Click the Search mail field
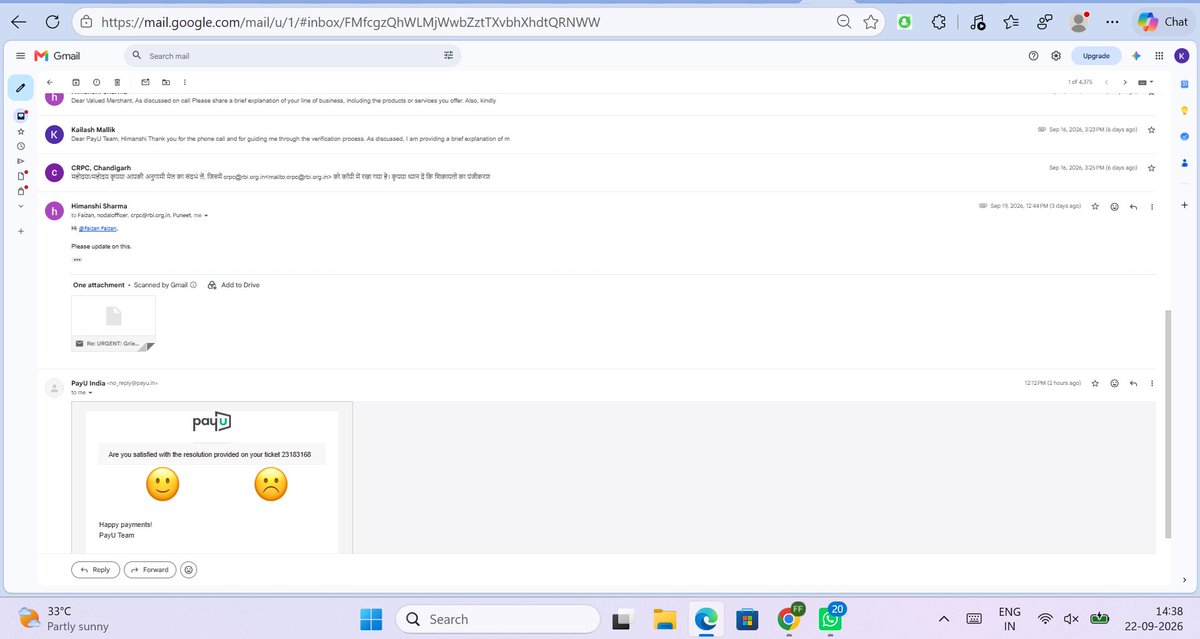Screen dimensions: 1200x639 [x=290, y=56]
